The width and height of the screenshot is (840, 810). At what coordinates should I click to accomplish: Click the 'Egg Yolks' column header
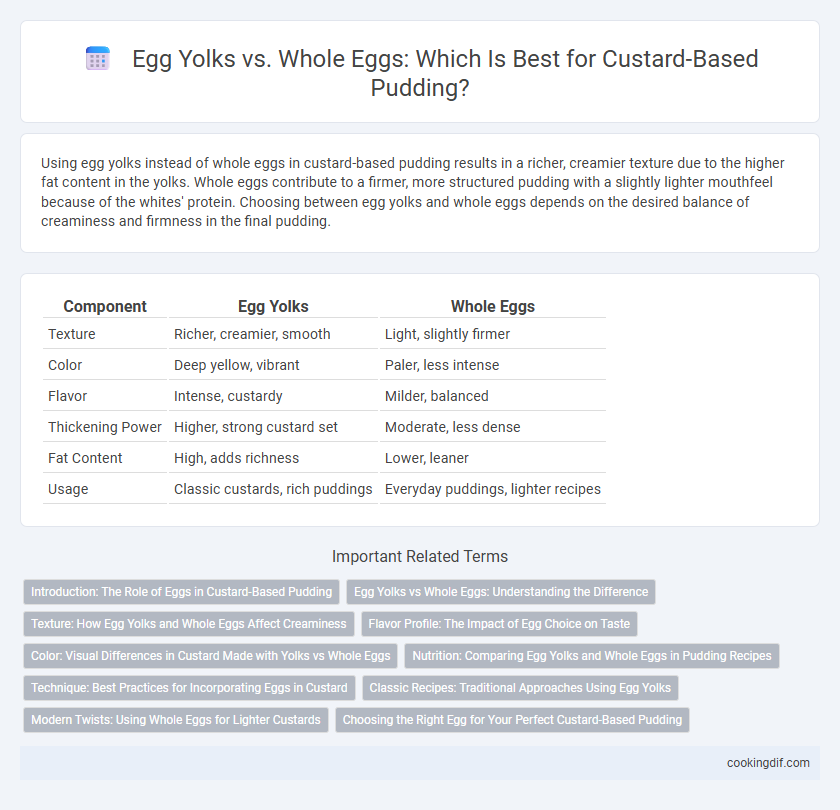click(273, 306)
